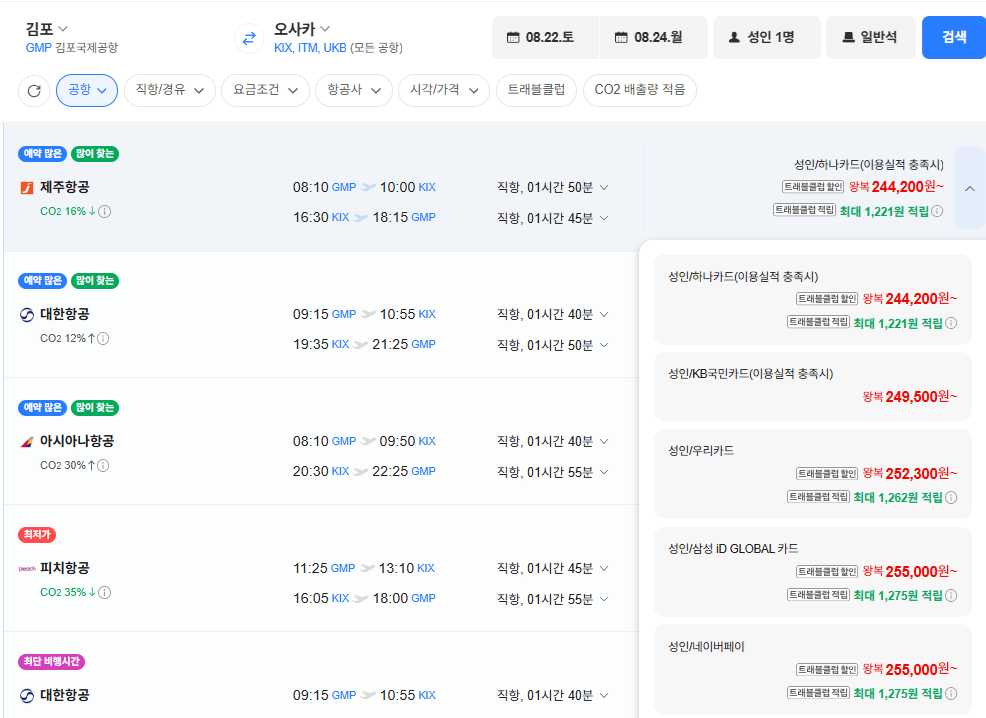Change departure date 08.22.토
The image size is (986, 718).
tap(545, 38)
